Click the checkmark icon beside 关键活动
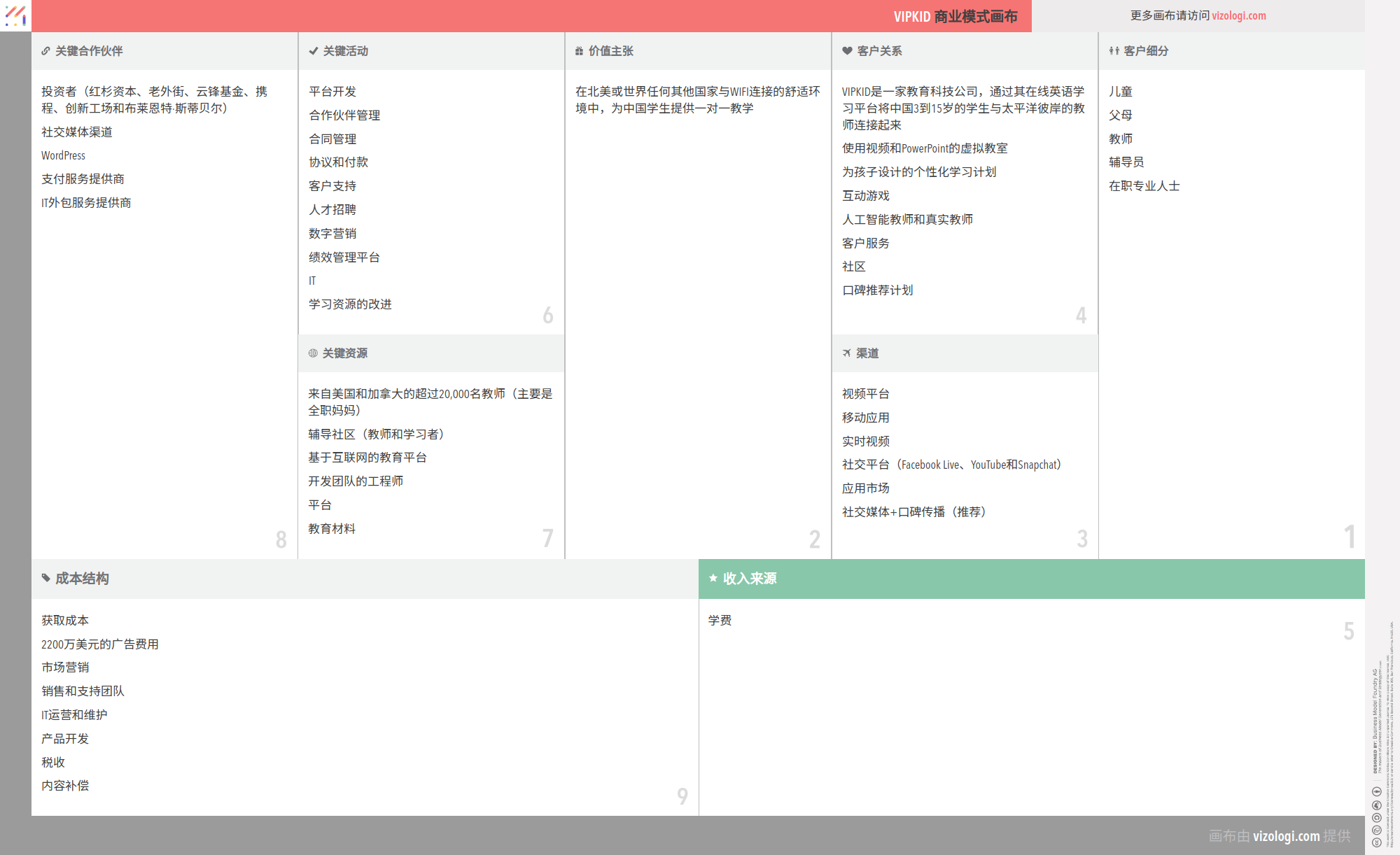 pos(313,51)
